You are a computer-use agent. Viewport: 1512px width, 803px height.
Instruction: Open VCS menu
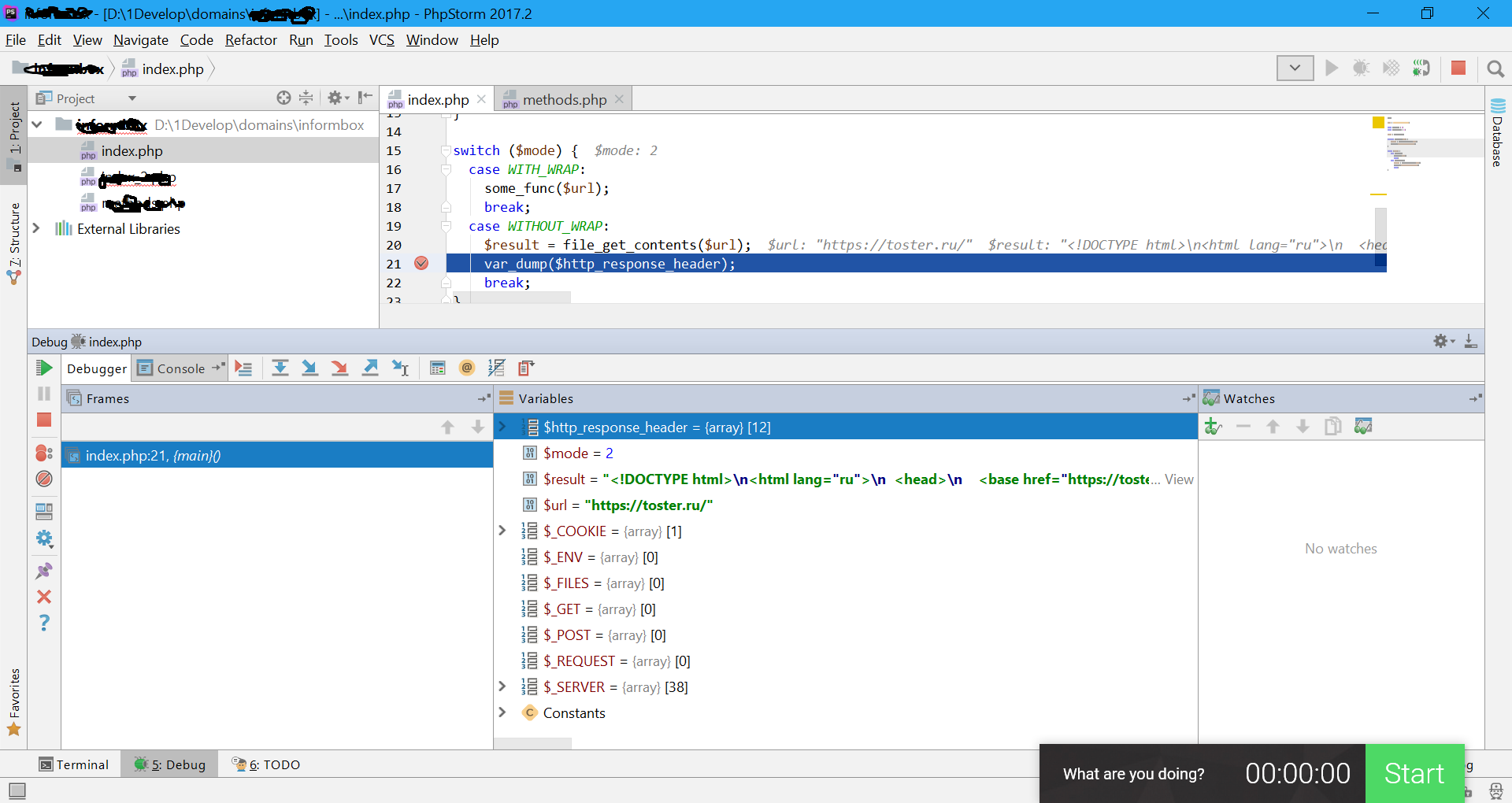click(x=382, y=40)
